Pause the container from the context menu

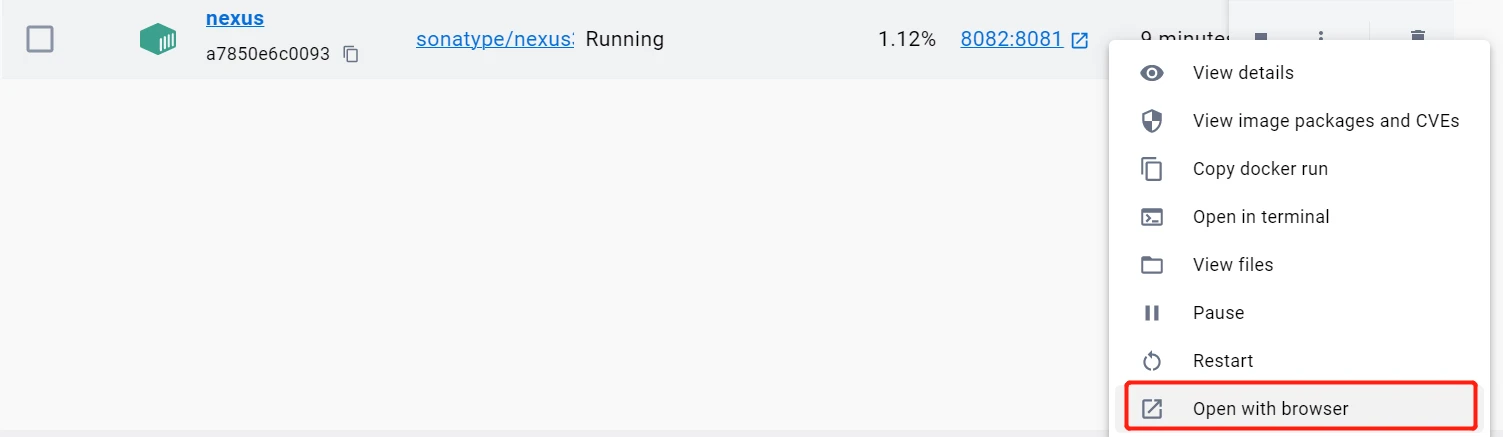click(x=1218, y=313)
